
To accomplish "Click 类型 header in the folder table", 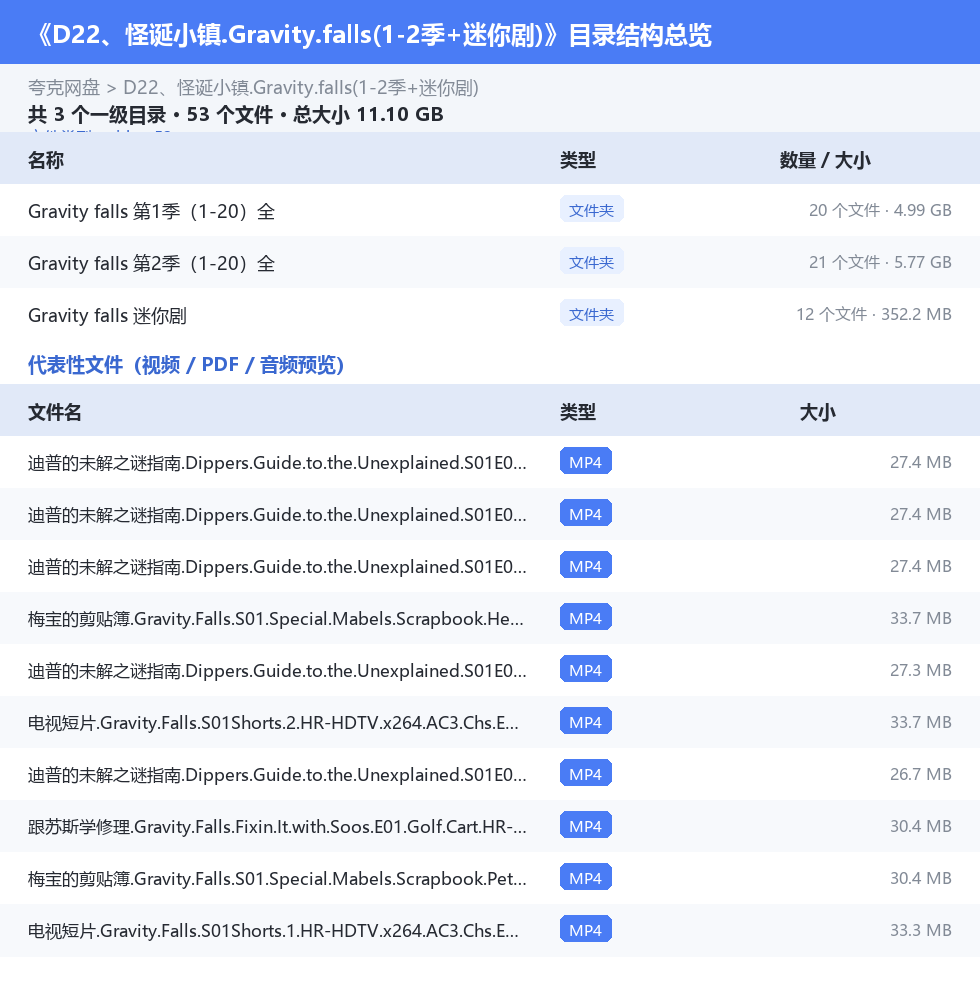I will (x=577, y=160).
